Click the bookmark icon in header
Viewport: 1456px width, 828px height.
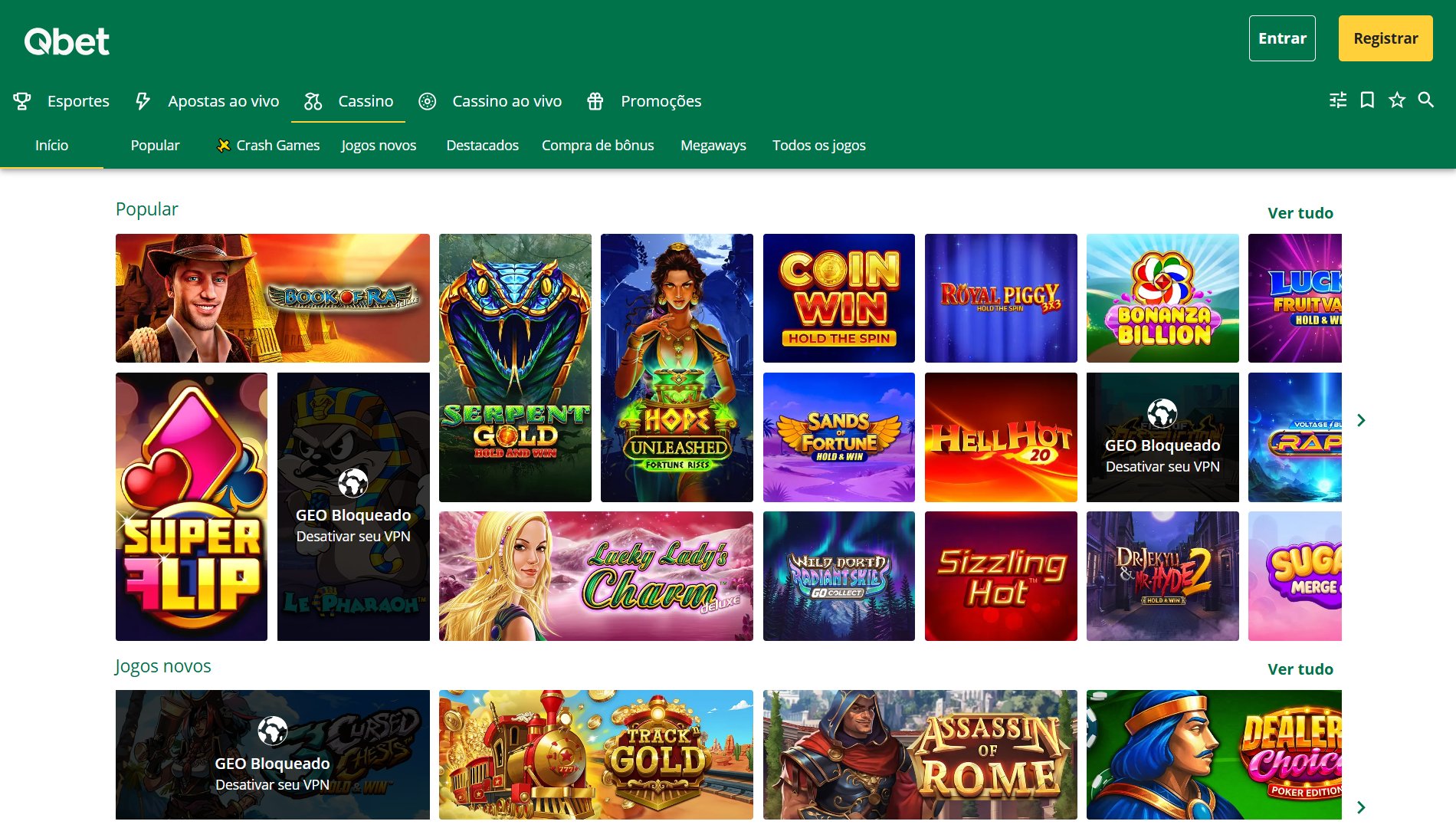1367,100
